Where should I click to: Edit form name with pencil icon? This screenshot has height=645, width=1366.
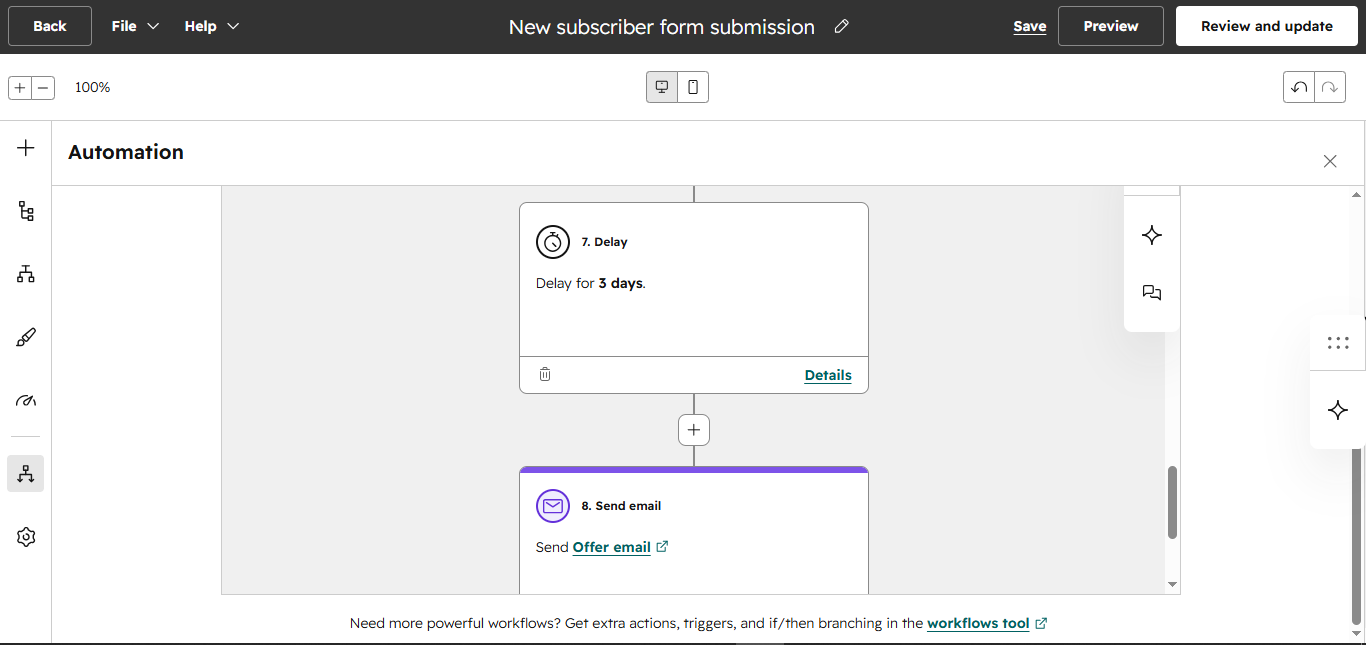click(x=841, y=26)
